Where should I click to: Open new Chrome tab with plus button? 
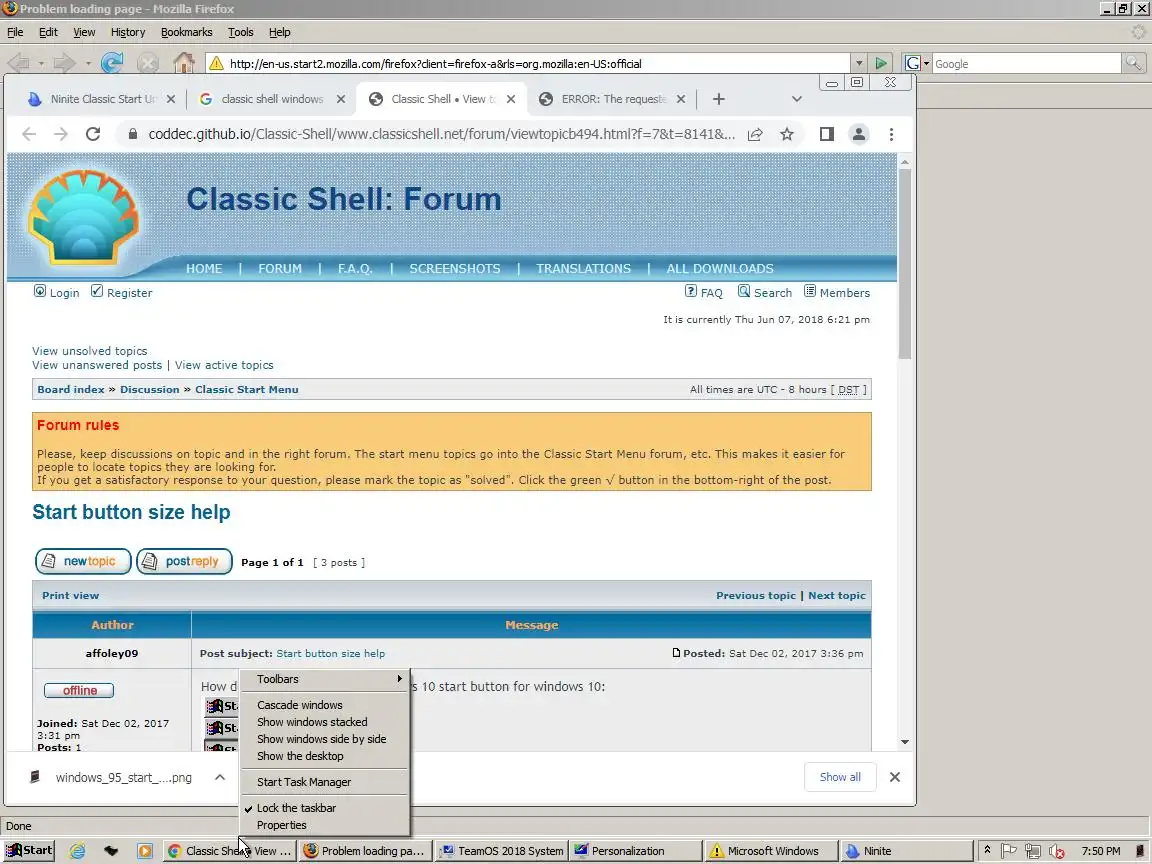click(719, 99)
